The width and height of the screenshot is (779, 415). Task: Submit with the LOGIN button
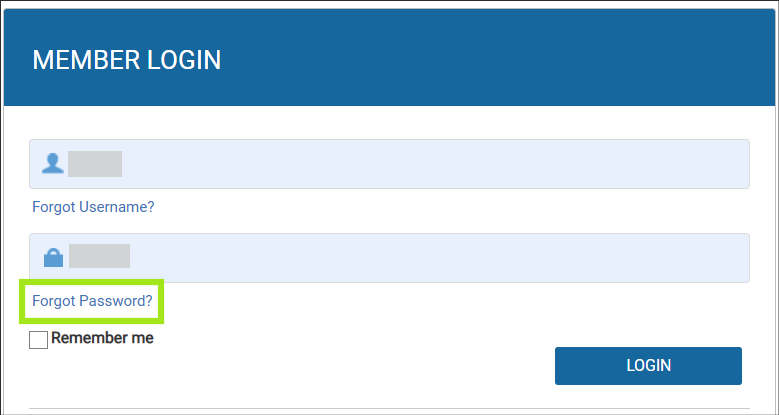pyautogui.click(x=648, y=366)
